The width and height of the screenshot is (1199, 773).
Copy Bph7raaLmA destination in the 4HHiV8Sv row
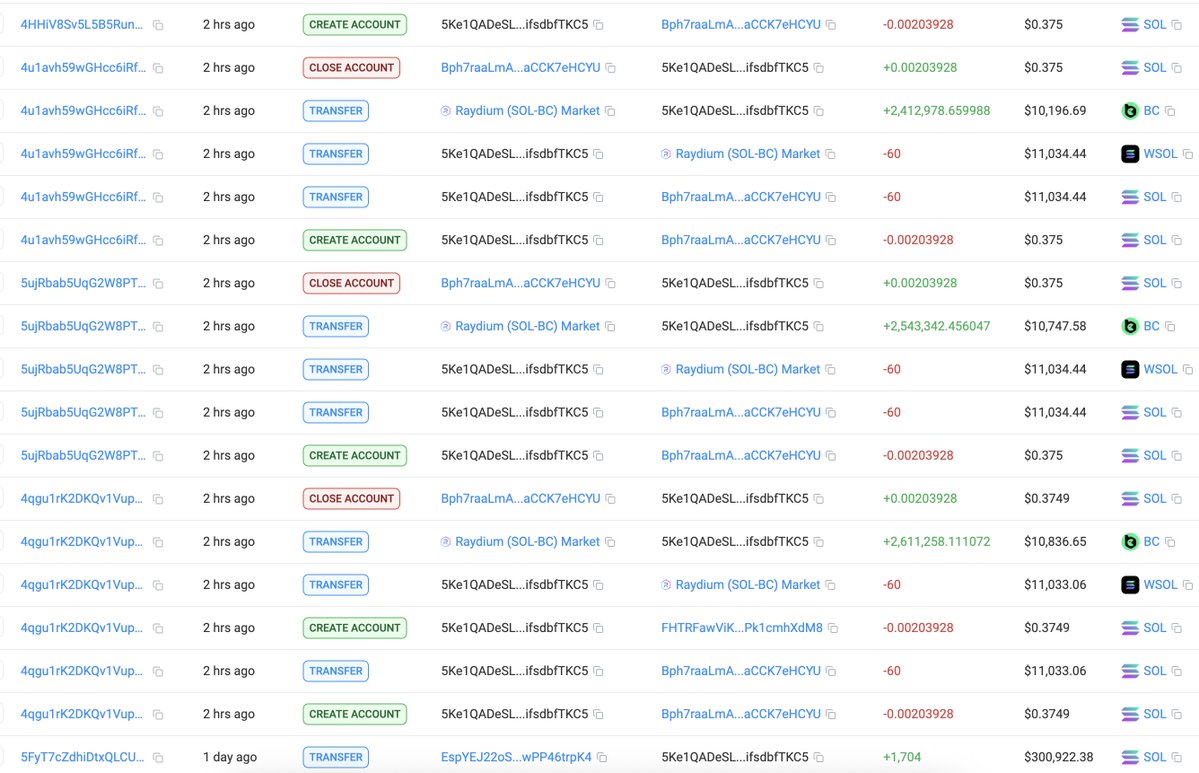830,25
